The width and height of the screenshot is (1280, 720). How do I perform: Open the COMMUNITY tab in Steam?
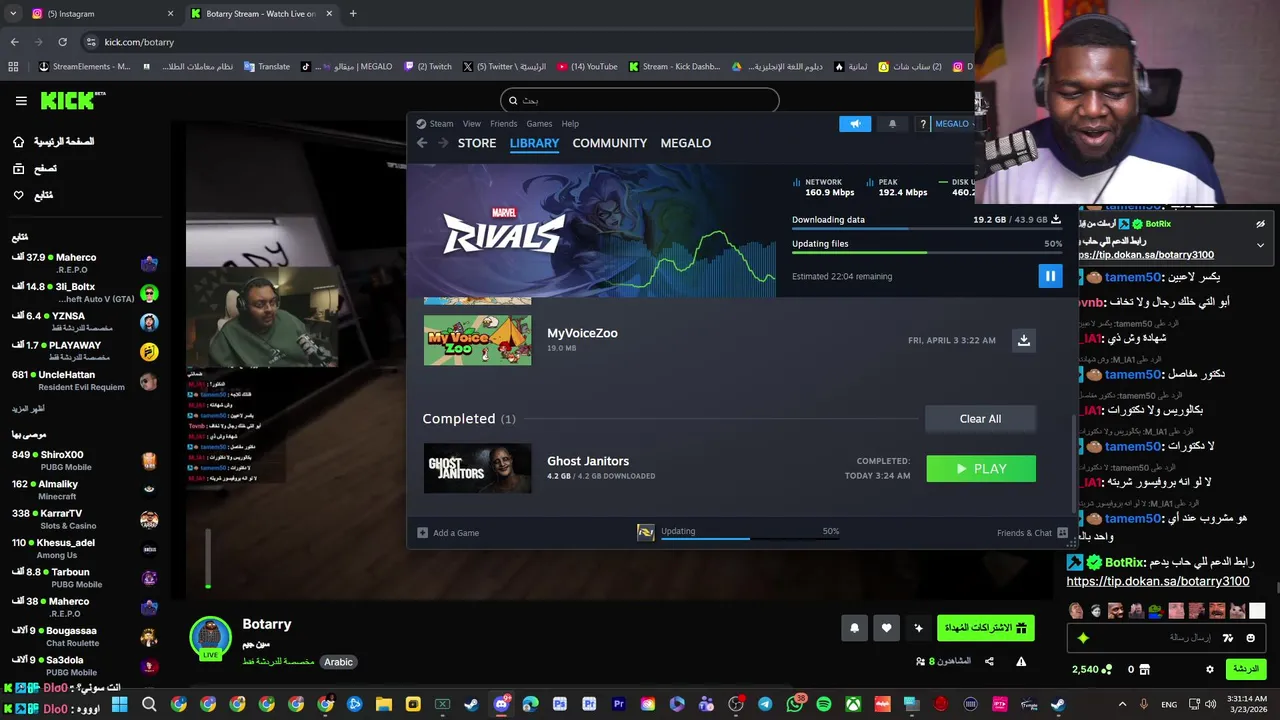pos(610,143)
